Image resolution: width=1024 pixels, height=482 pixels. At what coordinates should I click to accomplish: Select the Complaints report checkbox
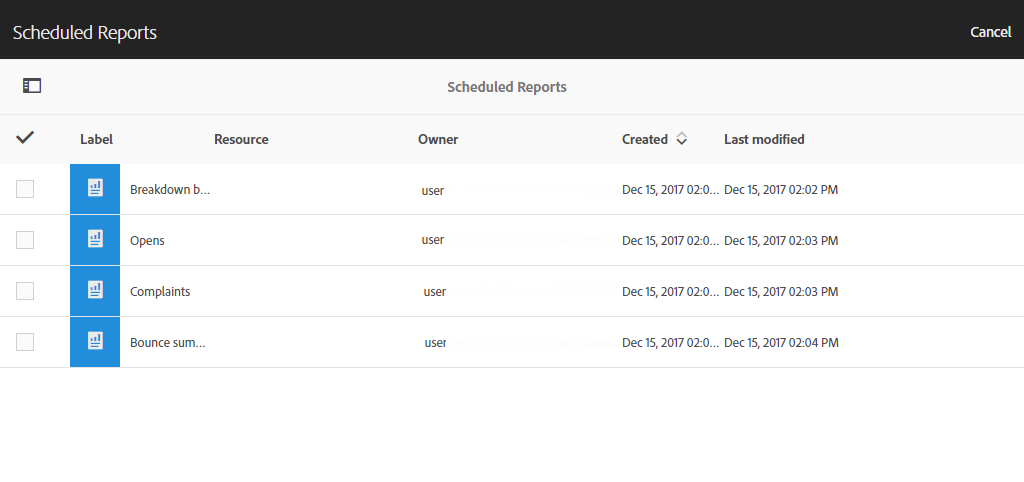(25, 291)
